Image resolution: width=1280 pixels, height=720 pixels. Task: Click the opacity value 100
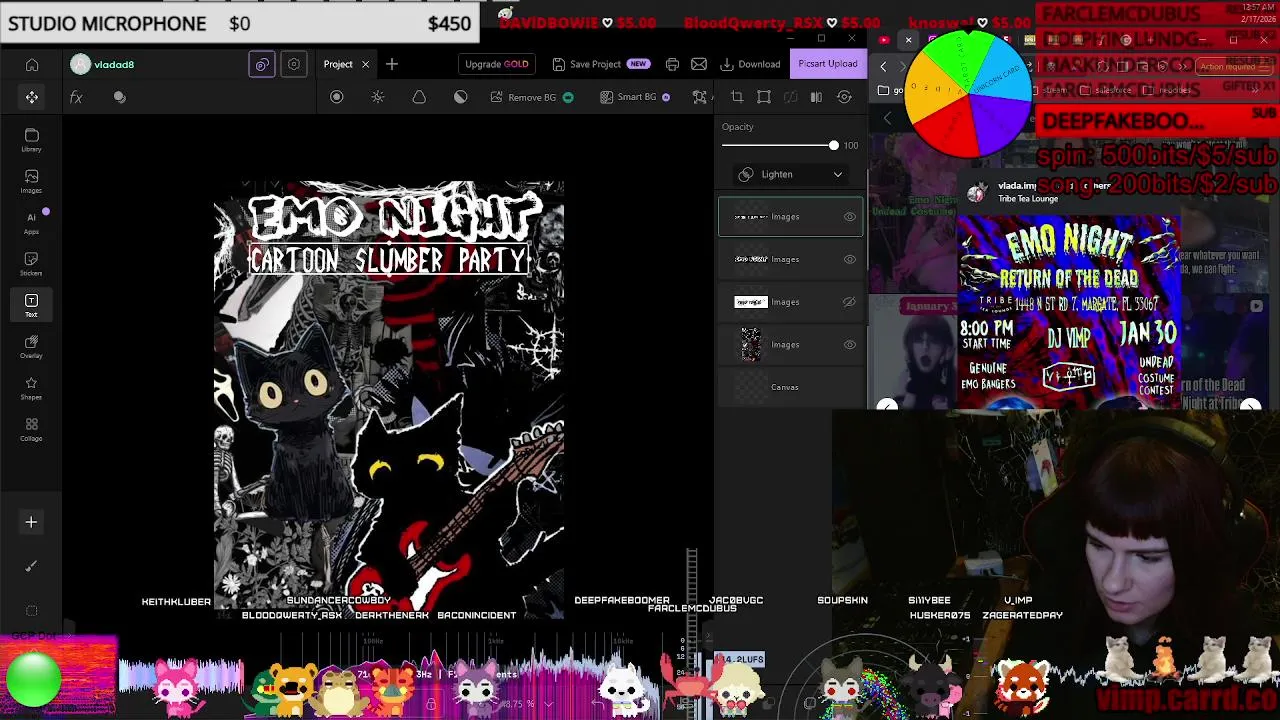point(850,146)
